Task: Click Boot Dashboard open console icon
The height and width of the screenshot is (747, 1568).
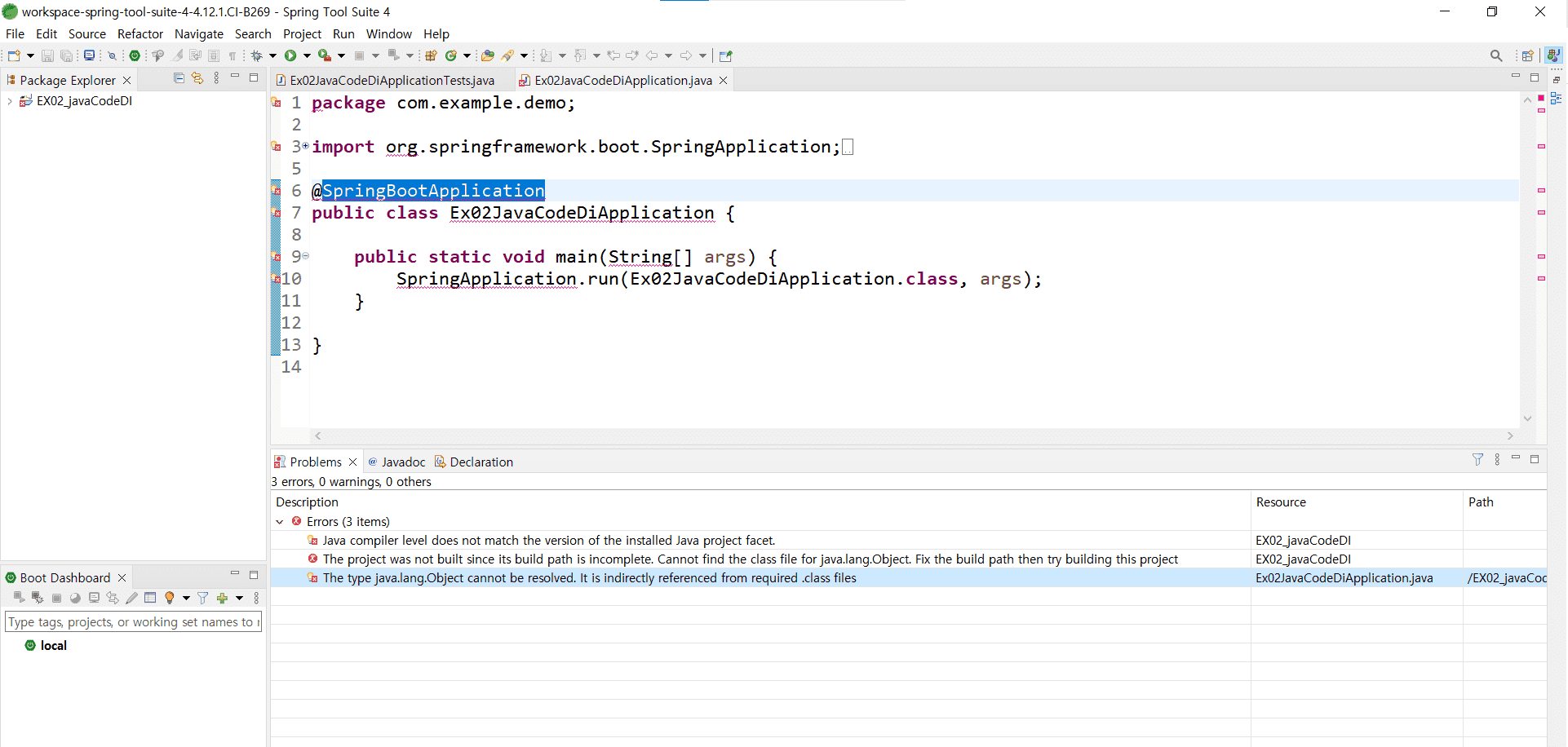Action: point(94,598)
